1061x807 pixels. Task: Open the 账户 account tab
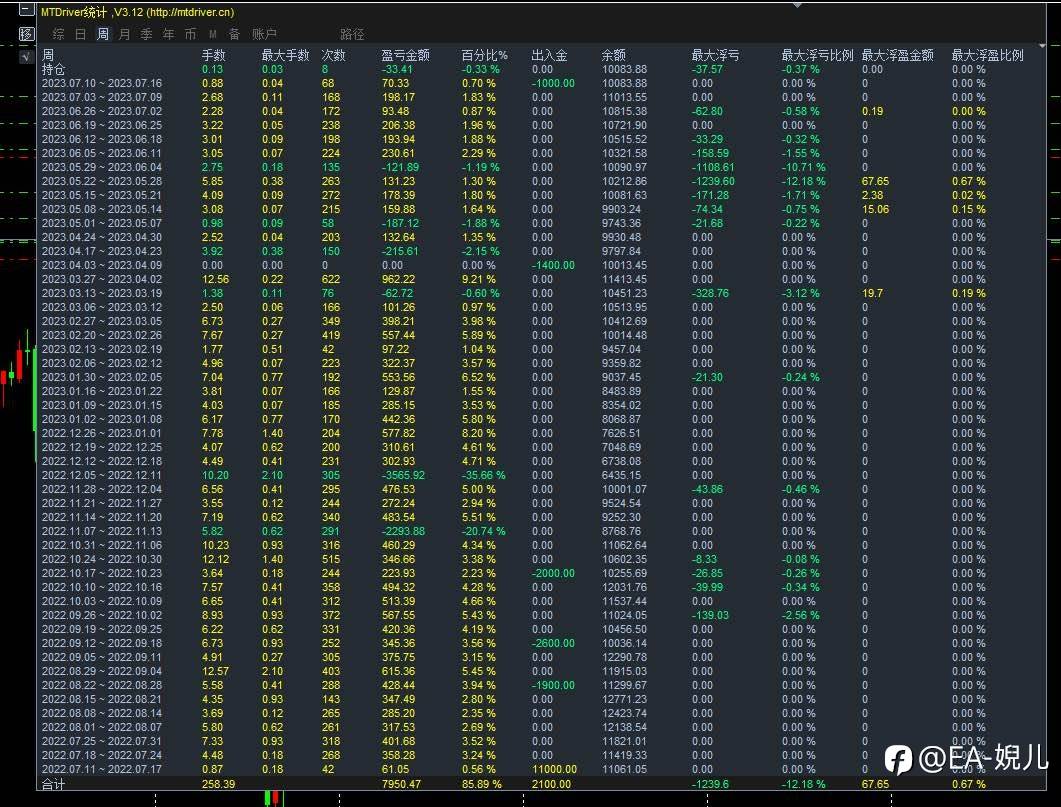265,34
